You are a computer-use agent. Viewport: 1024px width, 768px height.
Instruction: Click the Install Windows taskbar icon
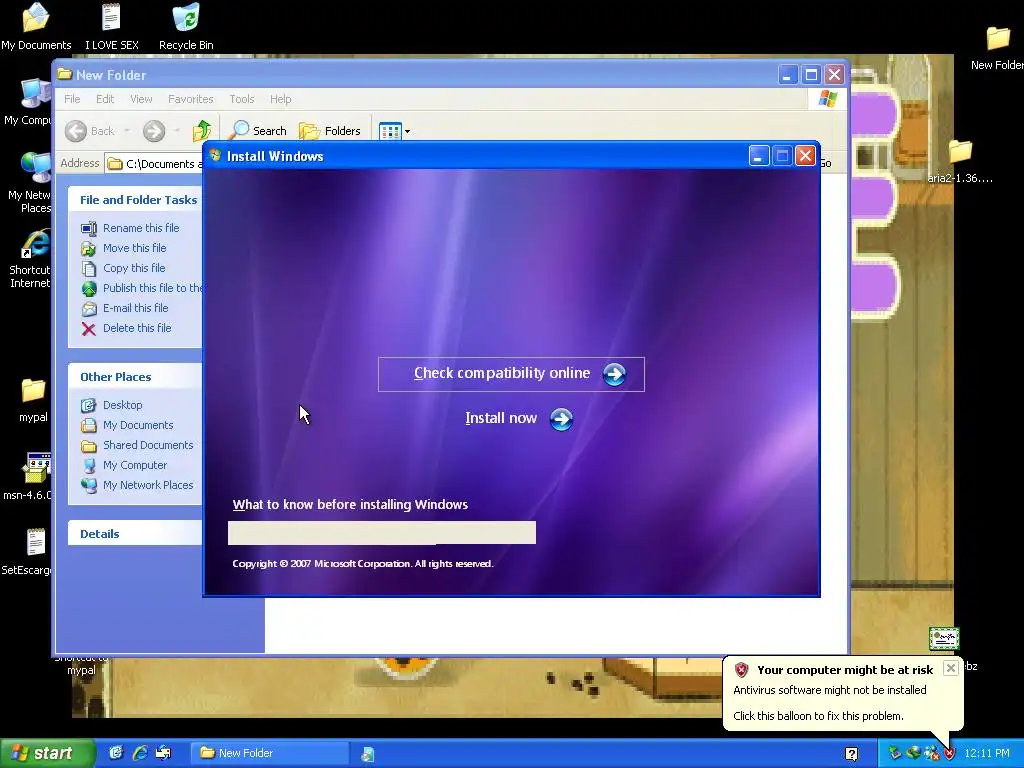pos(368,754)
